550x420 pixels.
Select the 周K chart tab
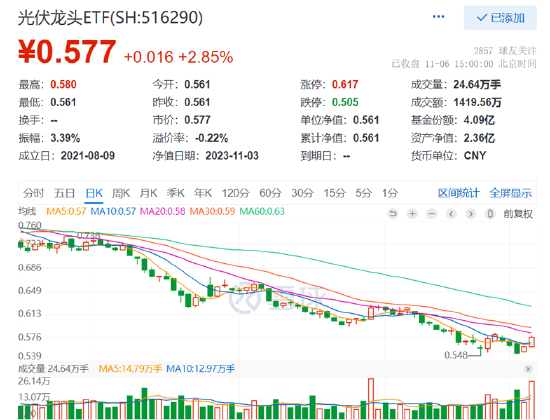pos(121,193)
